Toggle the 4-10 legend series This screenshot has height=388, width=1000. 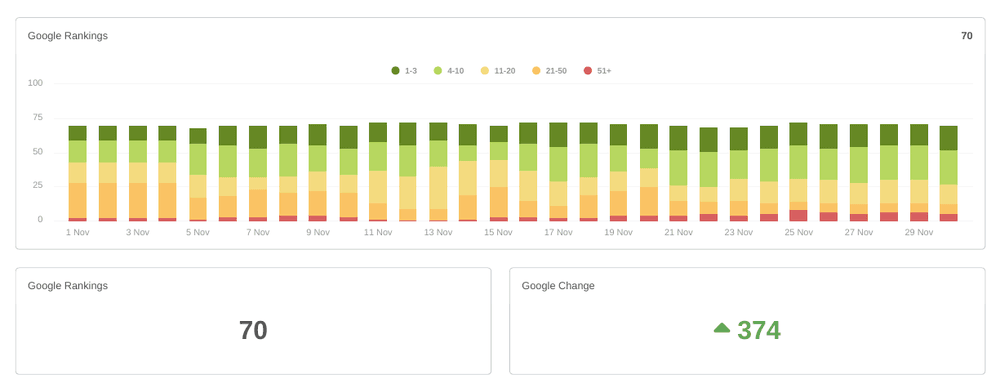(x=449, y=71)
